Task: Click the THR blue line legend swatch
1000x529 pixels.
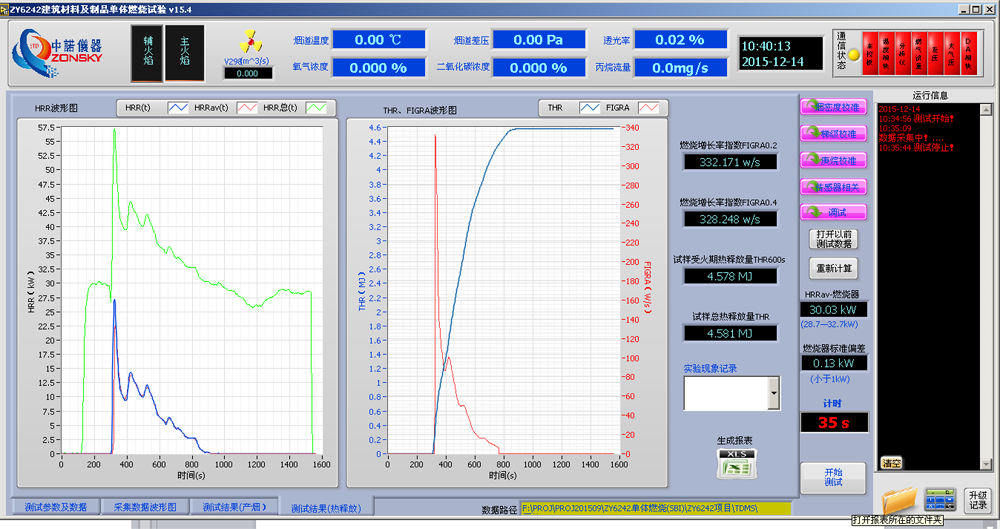Action: click(x=589, y=108)
